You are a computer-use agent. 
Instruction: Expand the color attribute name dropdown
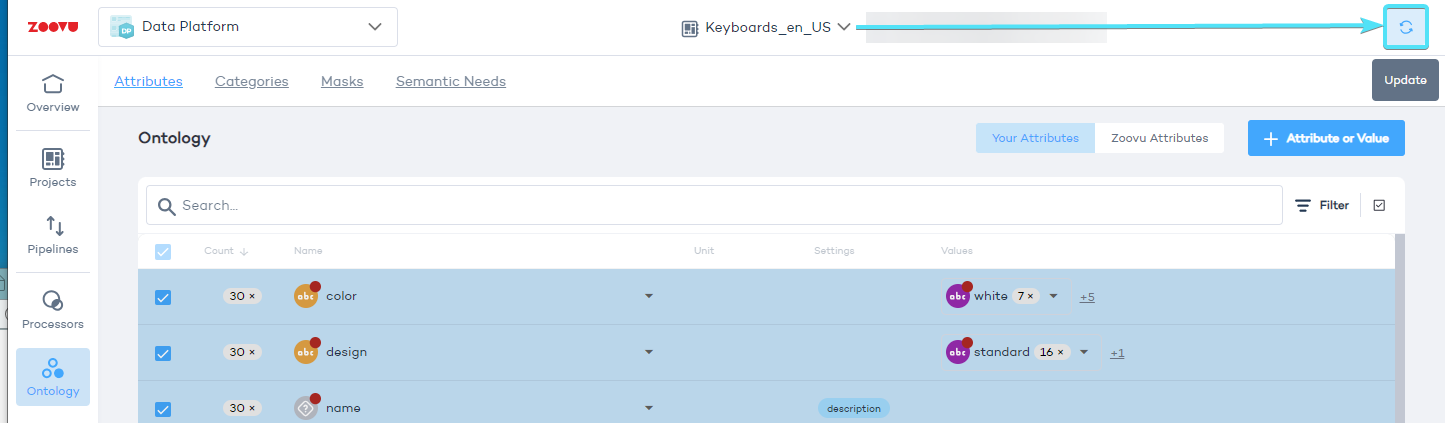click(648, 296)
